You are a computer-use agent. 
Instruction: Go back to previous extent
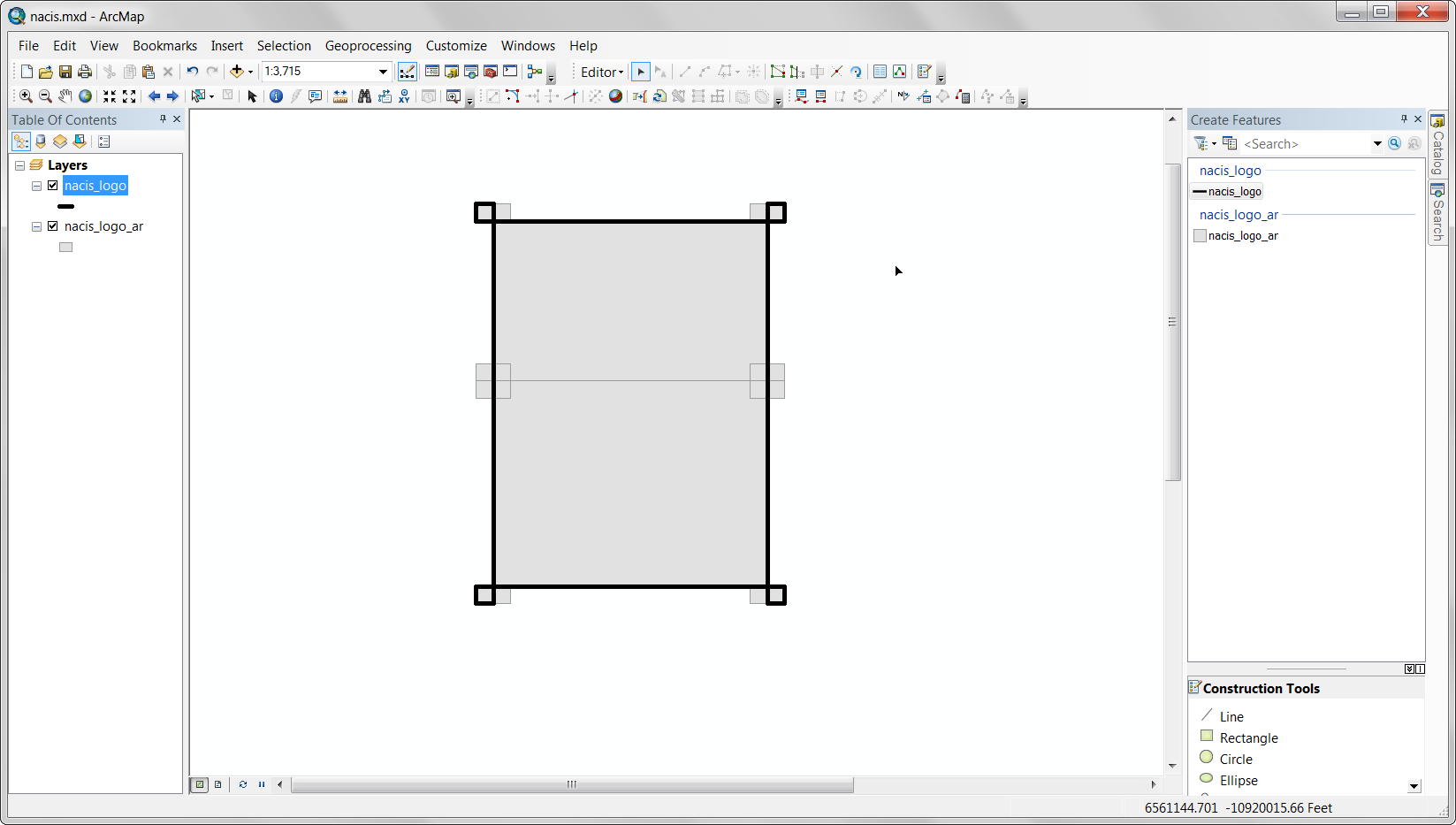coord(154,96)
